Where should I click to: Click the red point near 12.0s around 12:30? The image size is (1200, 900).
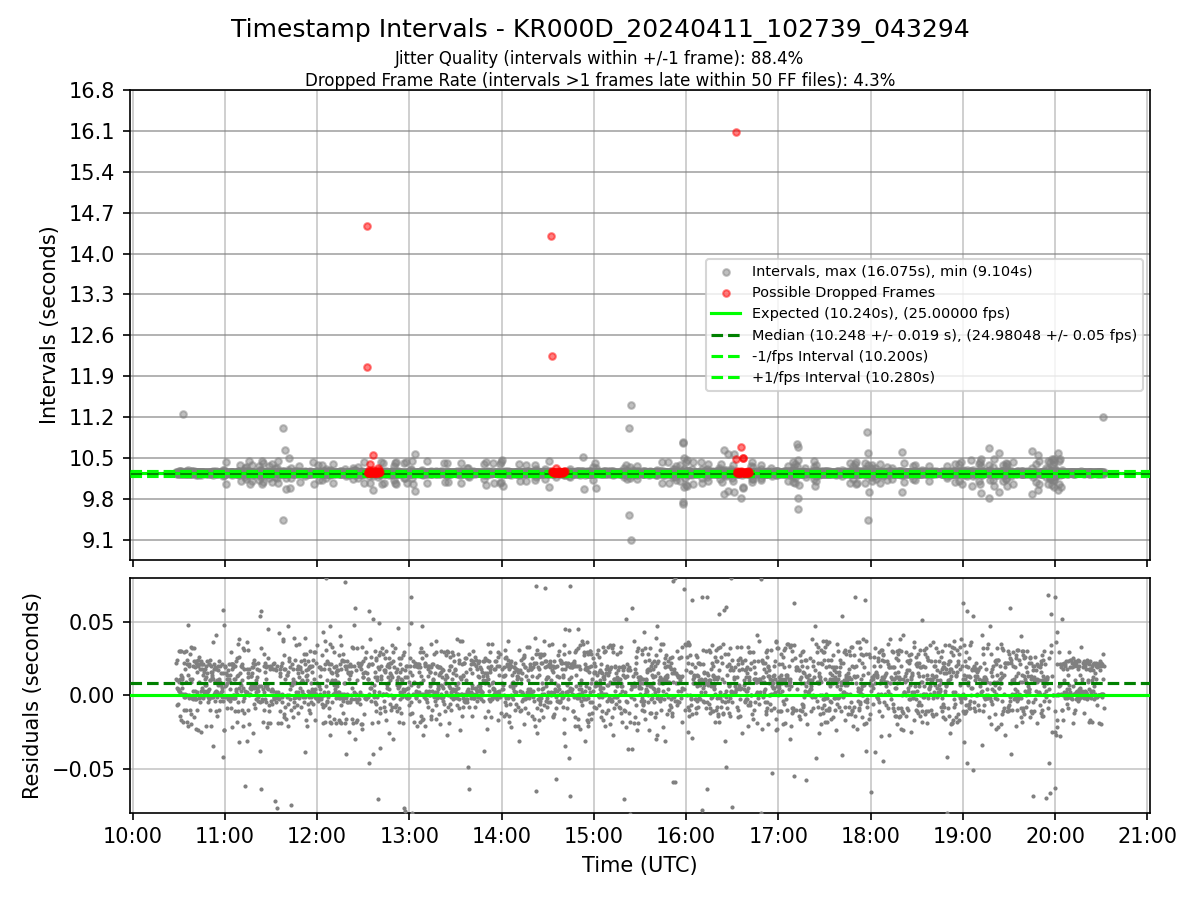(367, 367)
